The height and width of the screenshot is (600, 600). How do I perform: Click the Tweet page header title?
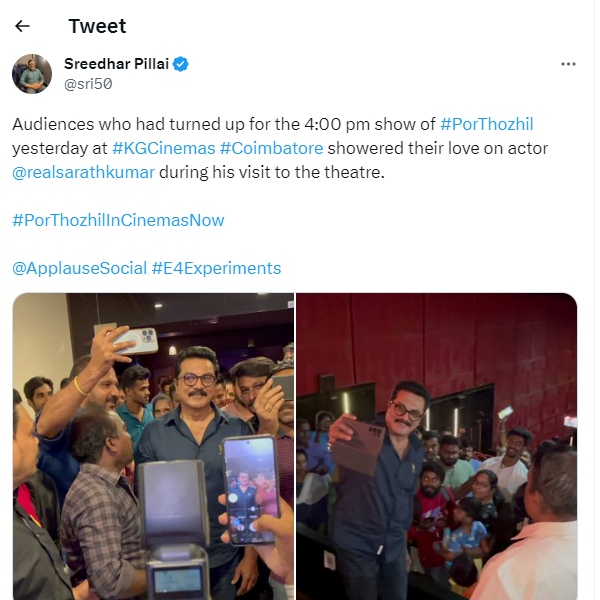[97, 26]
